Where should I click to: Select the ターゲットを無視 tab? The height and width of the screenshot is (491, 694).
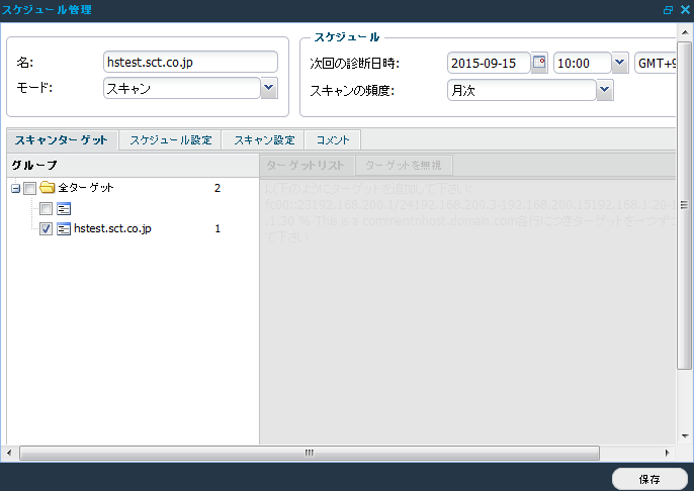404,166
